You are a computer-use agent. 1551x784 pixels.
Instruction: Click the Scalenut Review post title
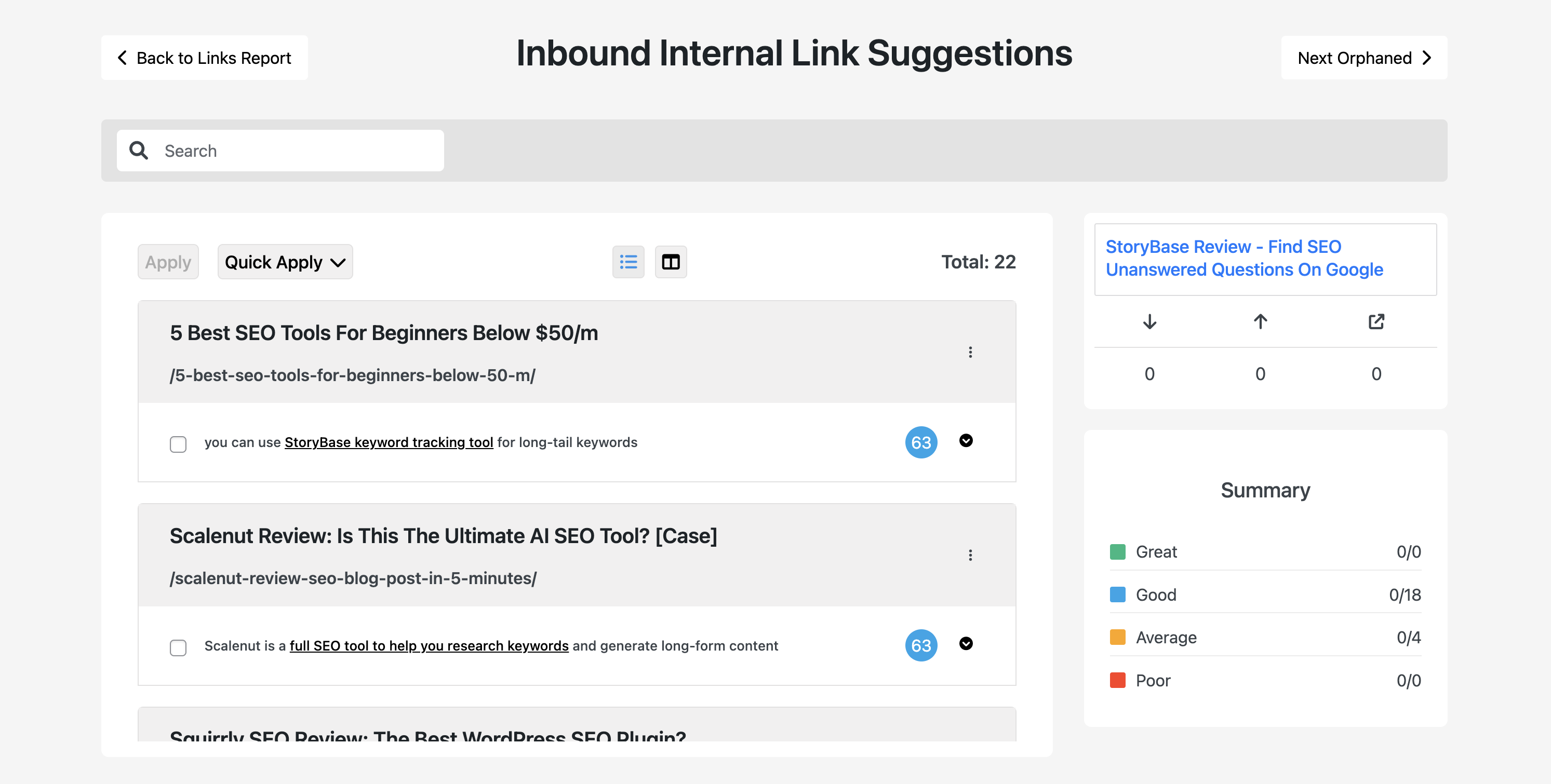tap(443, 535)
